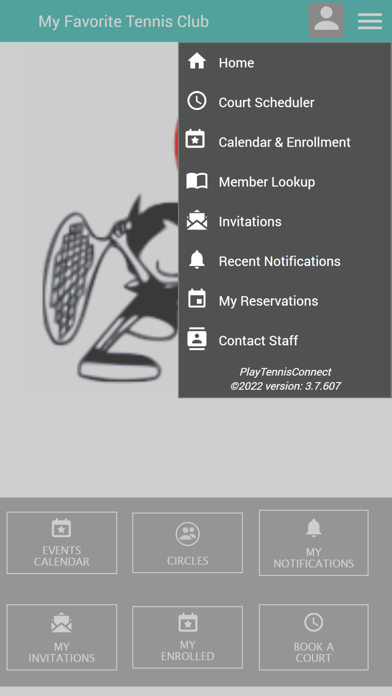Open the My Invitations tile
392x696 pixels.
click(62, 637)
